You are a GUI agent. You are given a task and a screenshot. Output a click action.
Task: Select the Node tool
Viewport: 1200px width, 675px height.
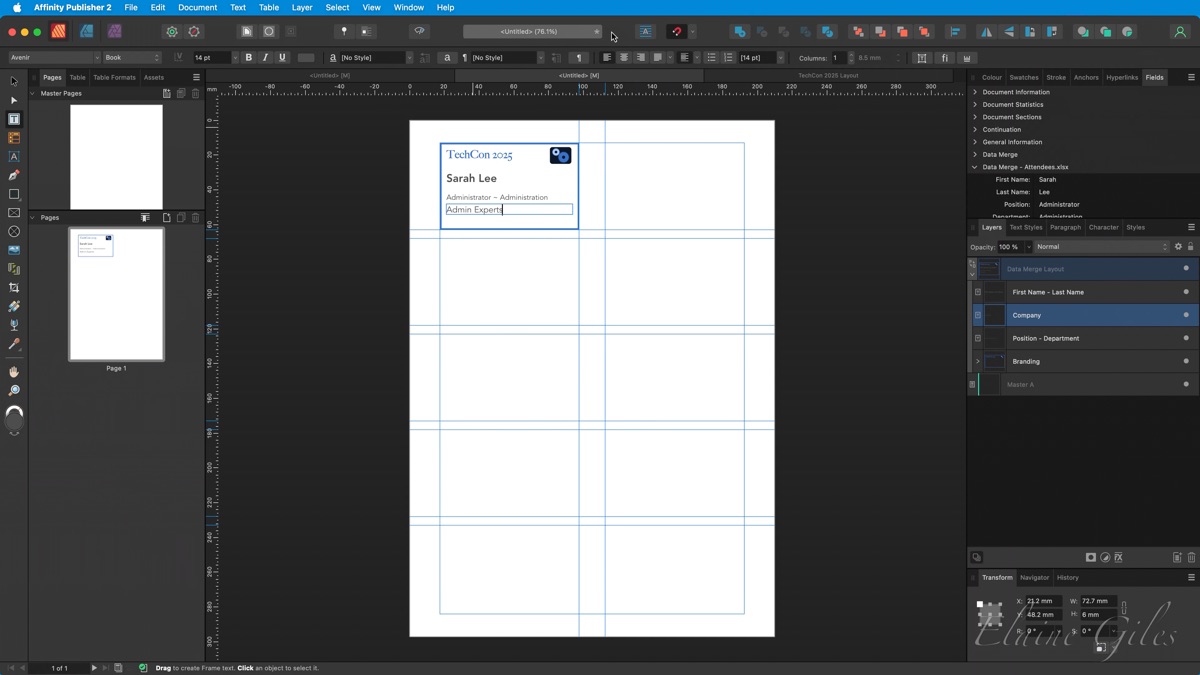[x=14, y=100]
